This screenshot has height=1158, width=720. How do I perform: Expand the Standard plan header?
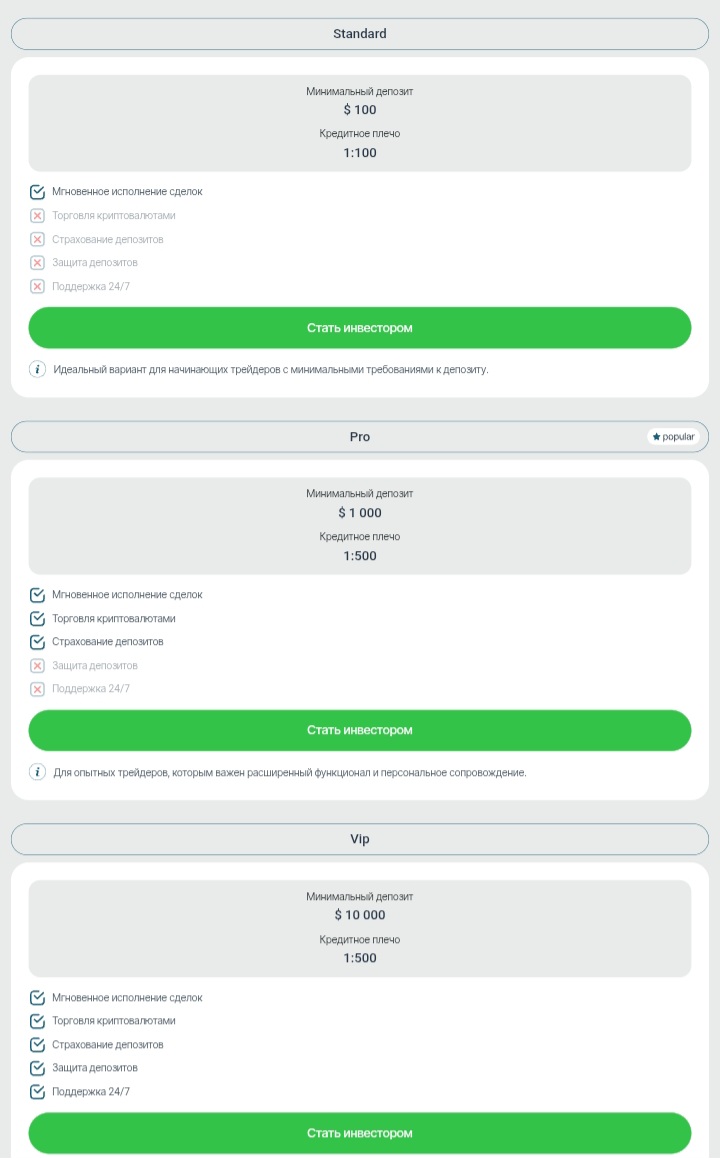click(x=359, y=33)
